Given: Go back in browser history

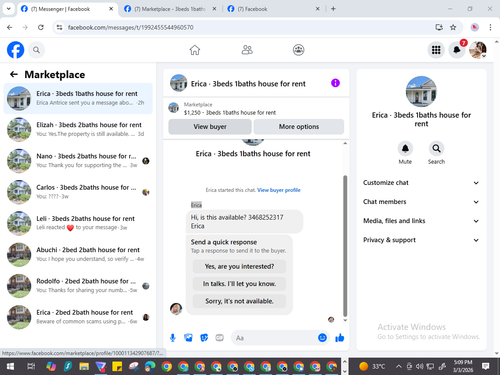Looking at the screenshot, I should pyautogui.click(x=10, y=27).
